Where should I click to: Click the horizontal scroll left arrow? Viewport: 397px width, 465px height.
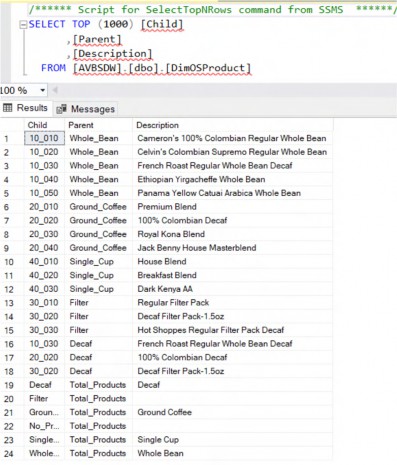coord(55,90)
